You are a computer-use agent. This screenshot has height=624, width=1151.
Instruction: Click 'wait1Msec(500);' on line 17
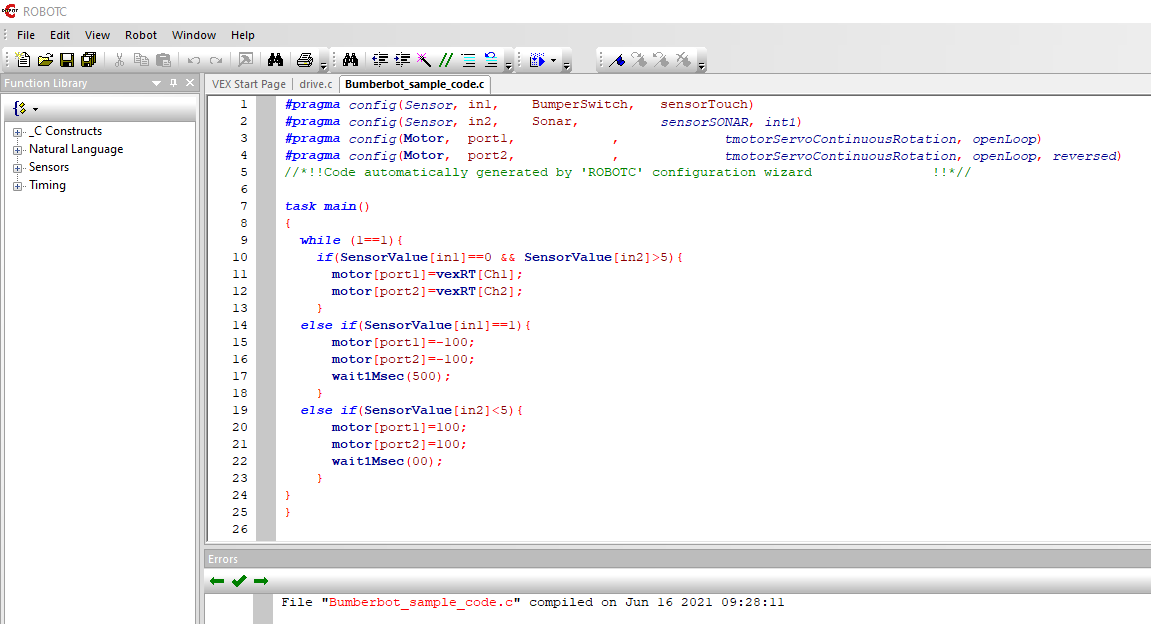(391, 376)
